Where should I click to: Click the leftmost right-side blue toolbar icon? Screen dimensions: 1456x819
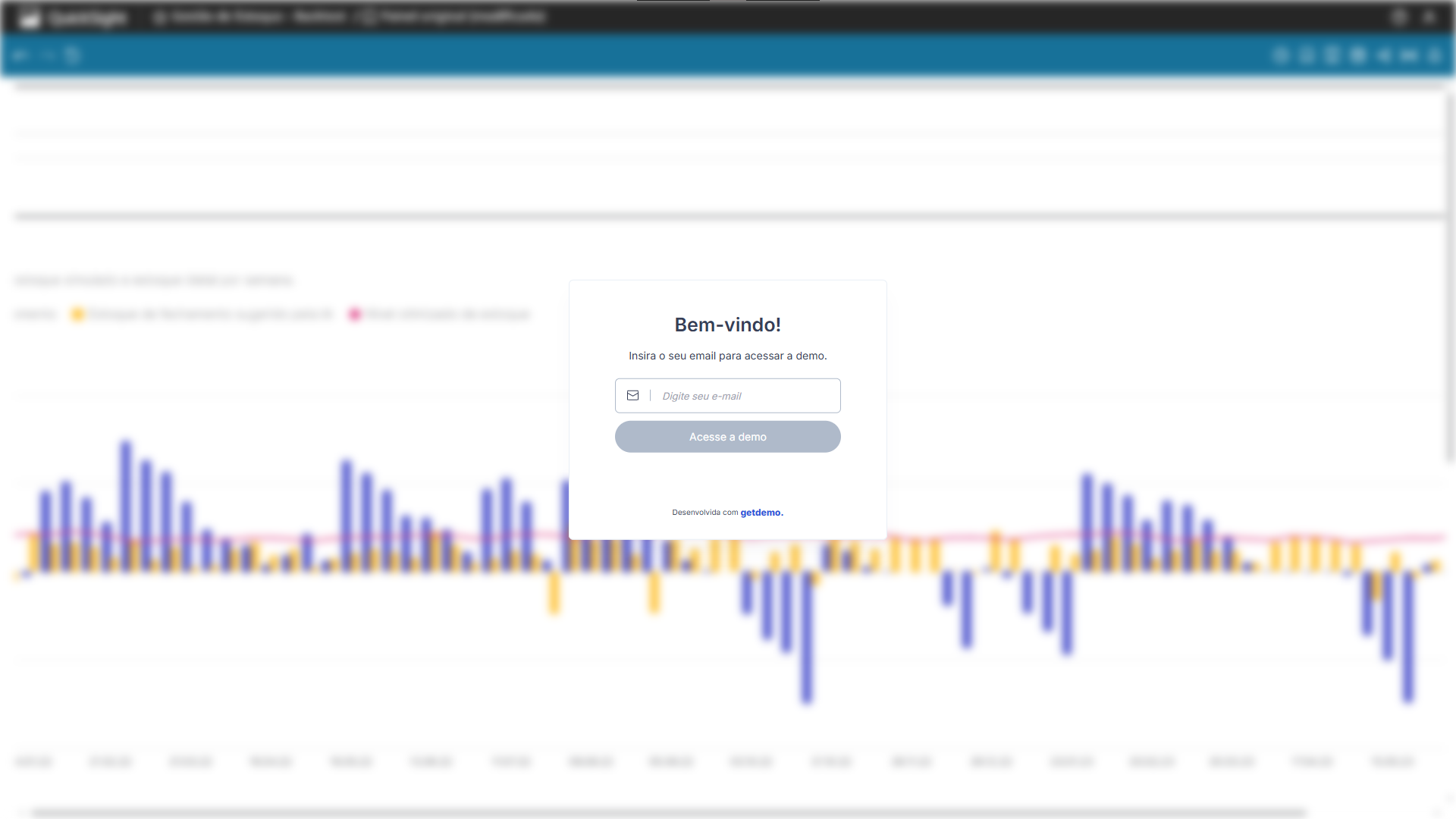[1281, 55]
